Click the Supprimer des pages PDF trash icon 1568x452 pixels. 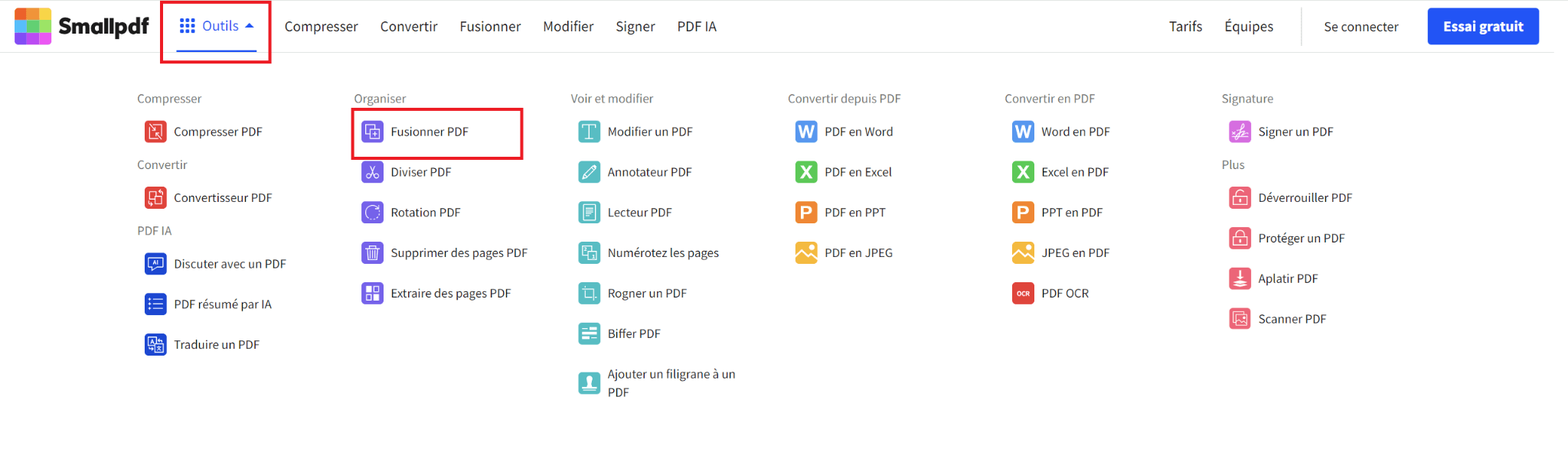point(372,253)
